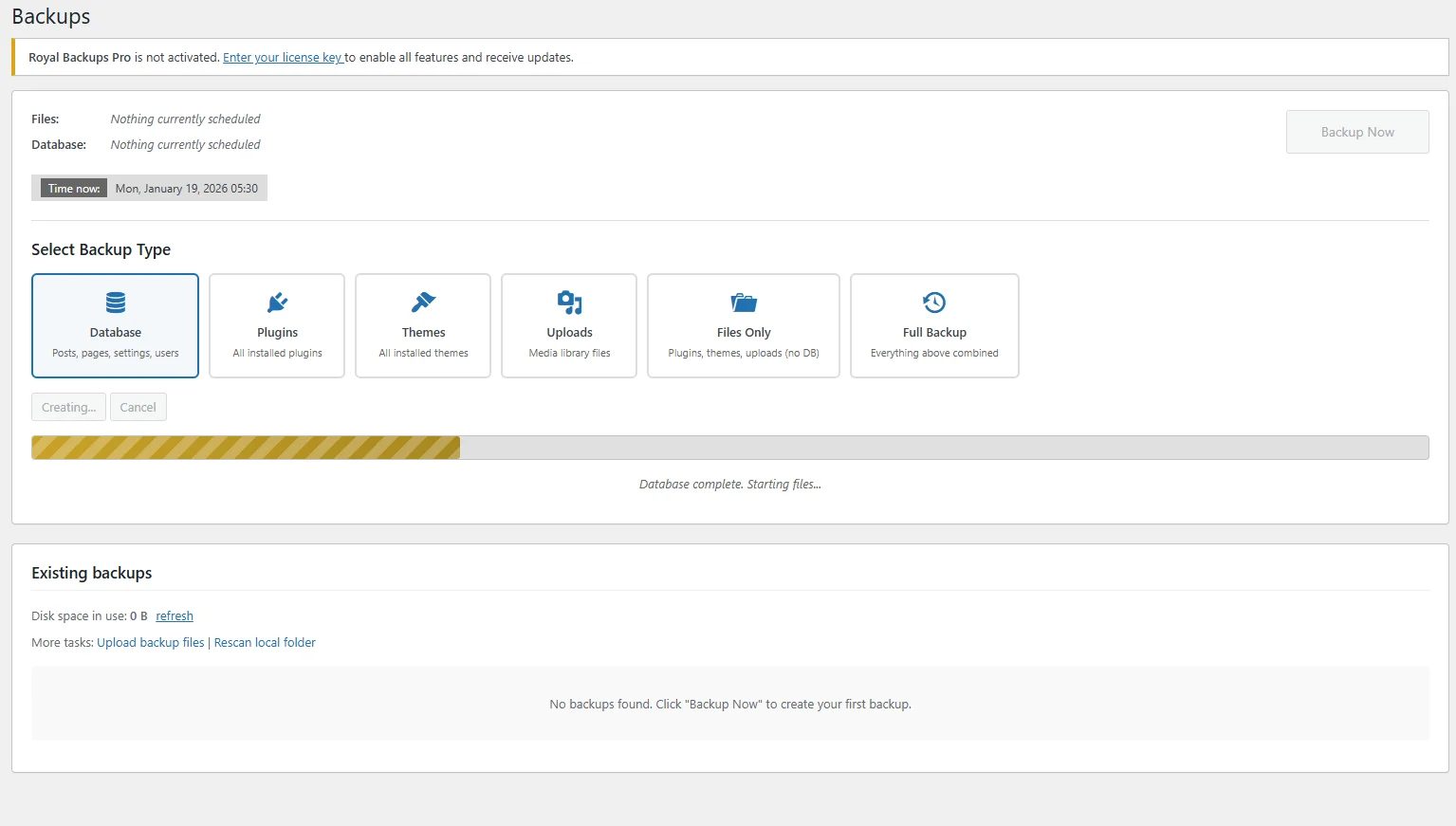Open the Enter your license key link
The width and height of the screenshot is (1456, 826).
coord(282,57)
